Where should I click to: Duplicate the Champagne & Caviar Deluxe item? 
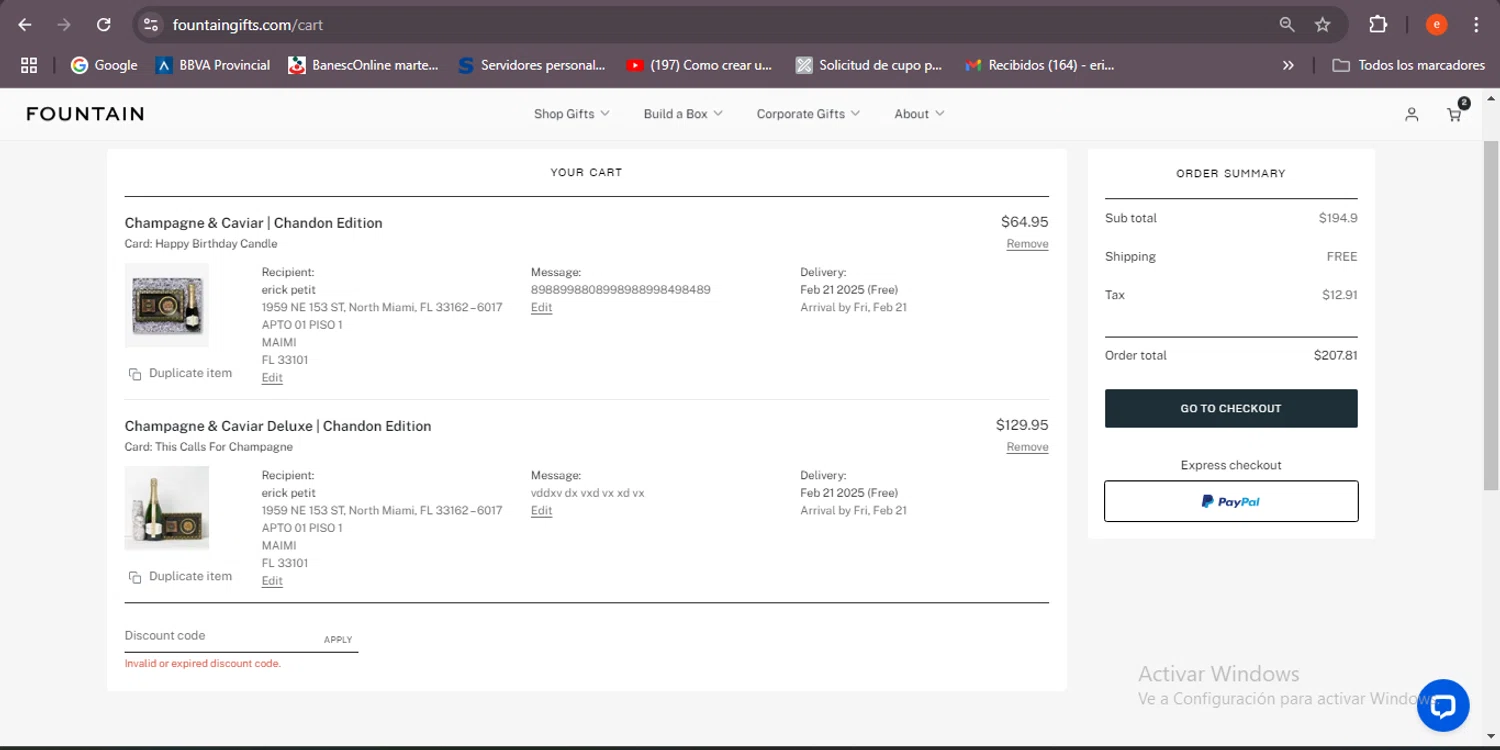[180, 576]
